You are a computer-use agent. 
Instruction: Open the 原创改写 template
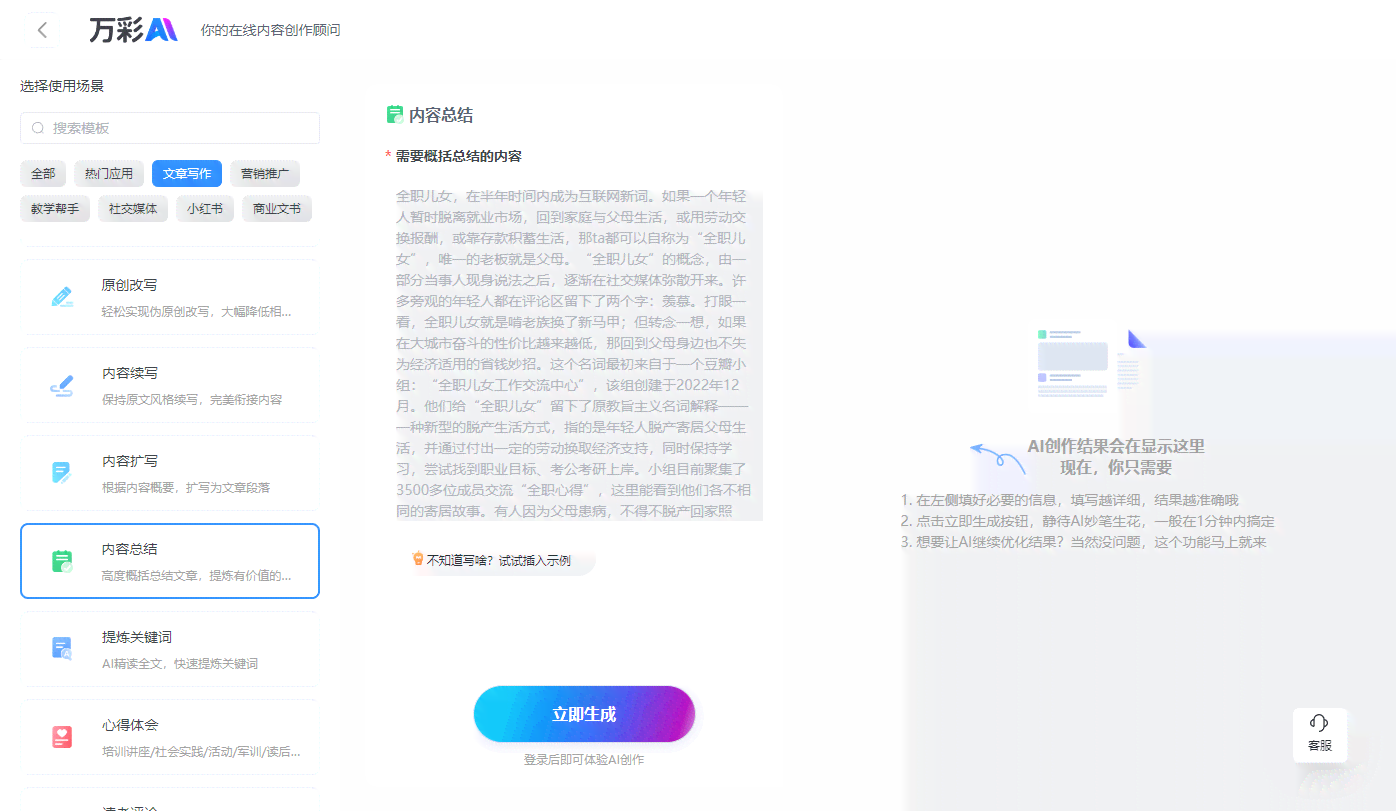click(x=170, y=297)
